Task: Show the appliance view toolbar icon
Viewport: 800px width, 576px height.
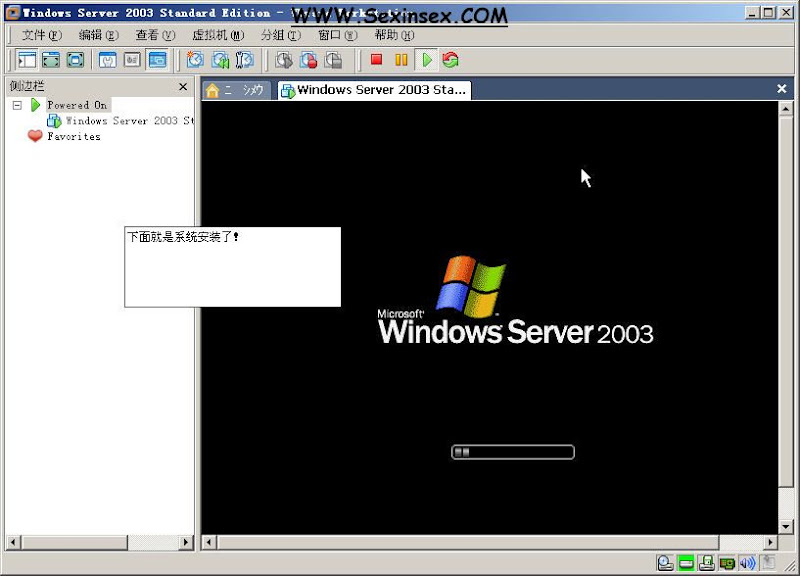Action: coord(132,60)
